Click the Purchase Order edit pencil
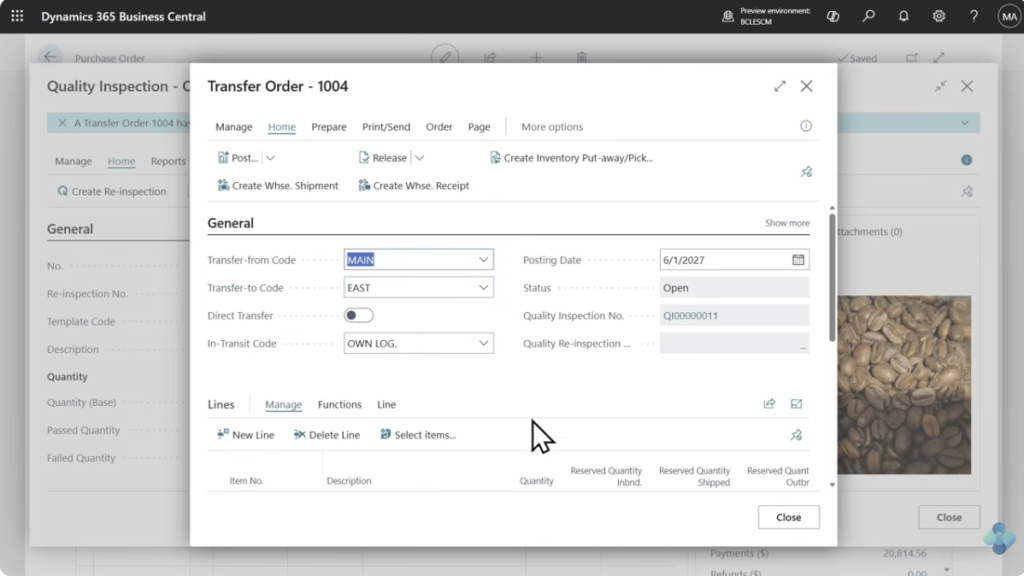The height and width of the screenshot is (576, 1024). 445,57
